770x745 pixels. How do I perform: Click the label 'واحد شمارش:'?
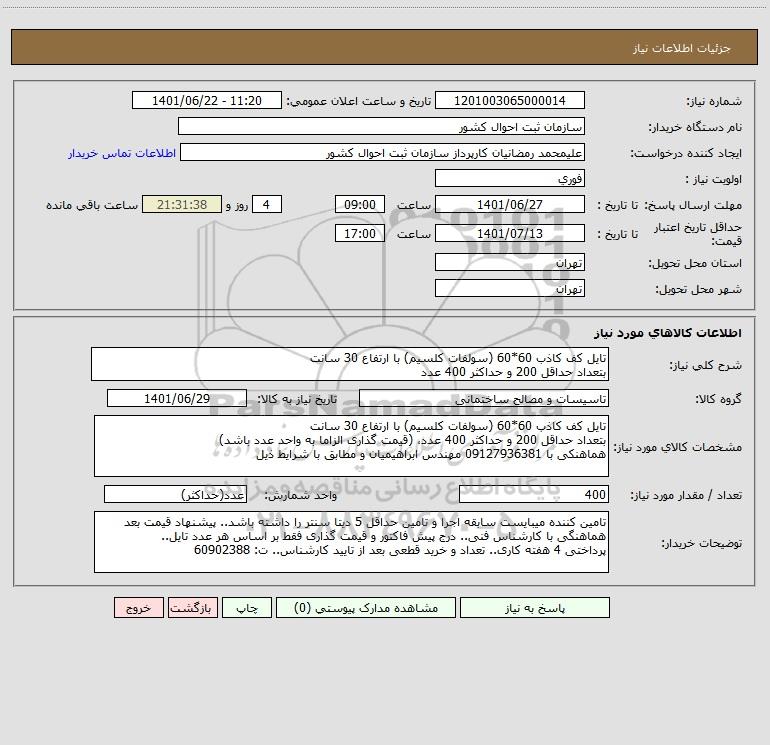[301, 496]
